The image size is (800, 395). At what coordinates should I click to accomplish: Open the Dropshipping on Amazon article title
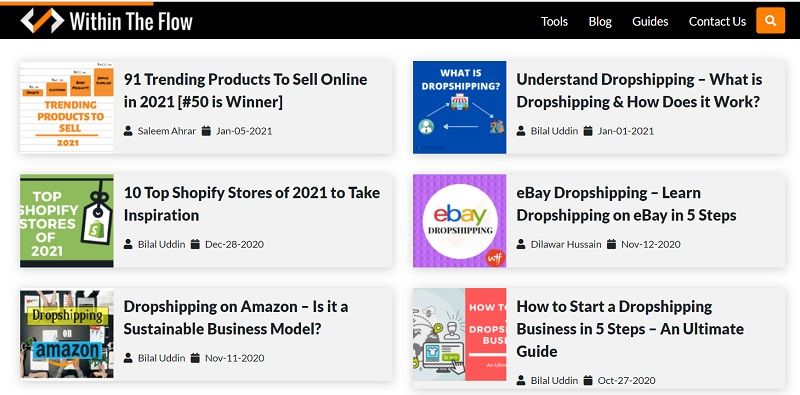point(236,317)
